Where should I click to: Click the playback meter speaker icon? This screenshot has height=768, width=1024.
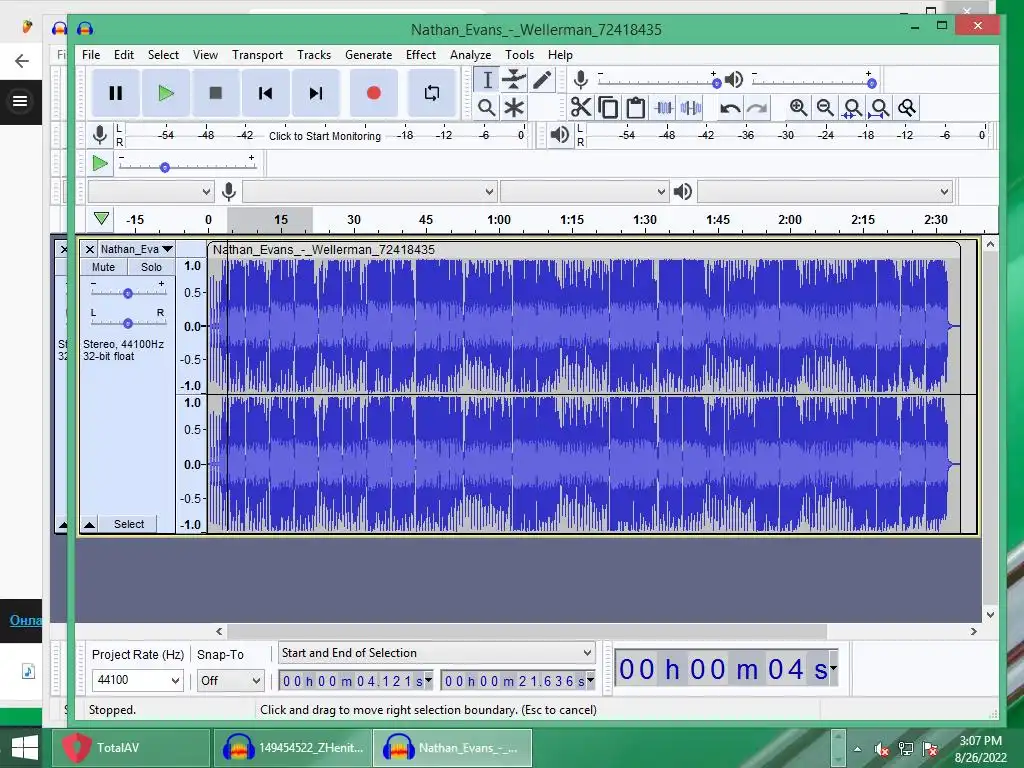(560, 135)
